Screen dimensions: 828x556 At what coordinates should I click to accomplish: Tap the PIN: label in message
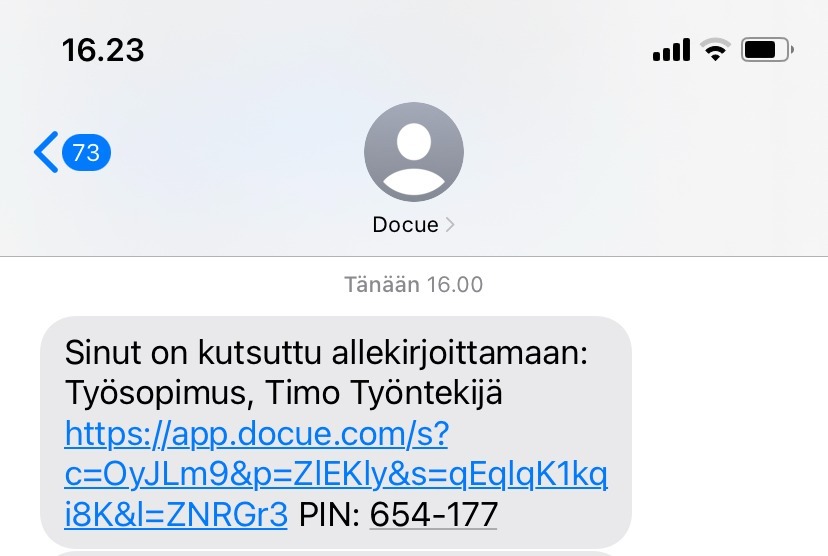[330, 514]
